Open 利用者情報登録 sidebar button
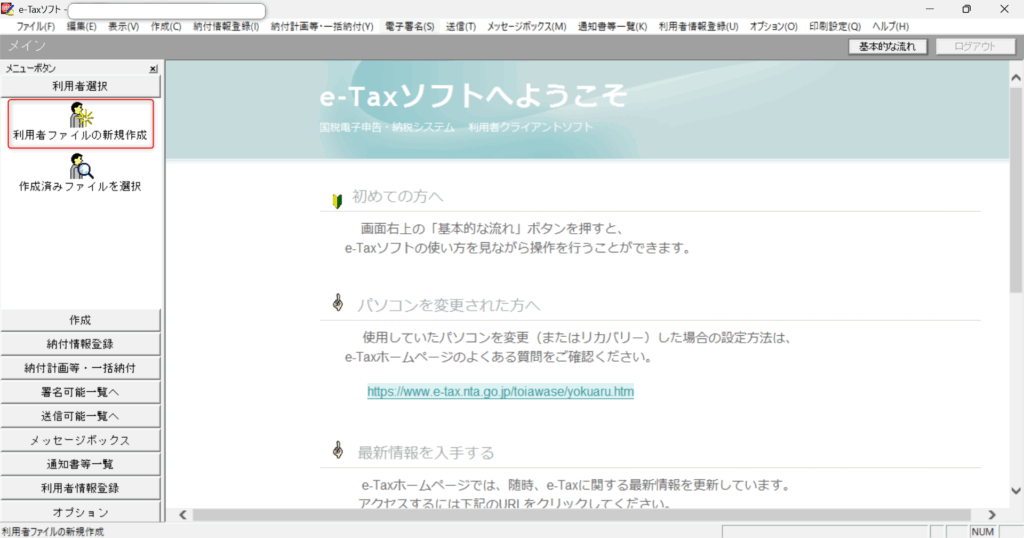The width and height of the screenshot is (1024, 538). pyautogui.click(x=80, y=488)
